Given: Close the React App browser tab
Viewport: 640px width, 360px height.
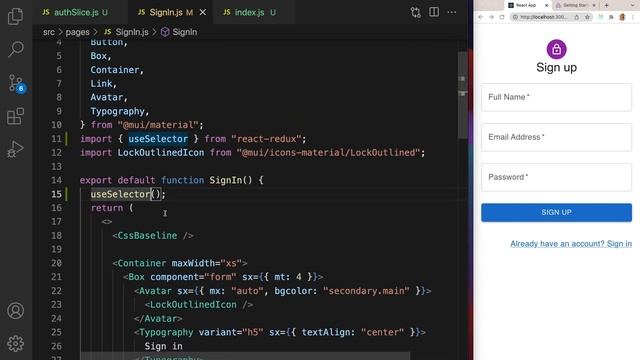Looking at the screenshot, I should (547, 5).
